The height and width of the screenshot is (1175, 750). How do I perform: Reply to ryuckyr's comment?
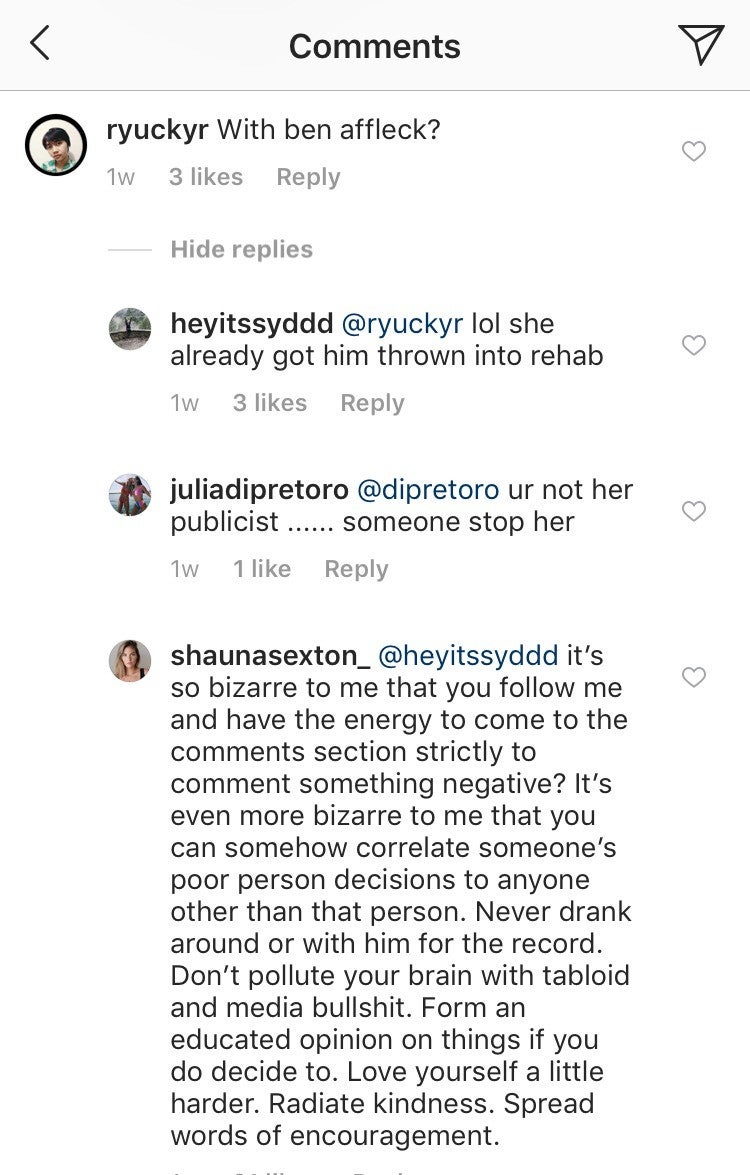[308, 177]
